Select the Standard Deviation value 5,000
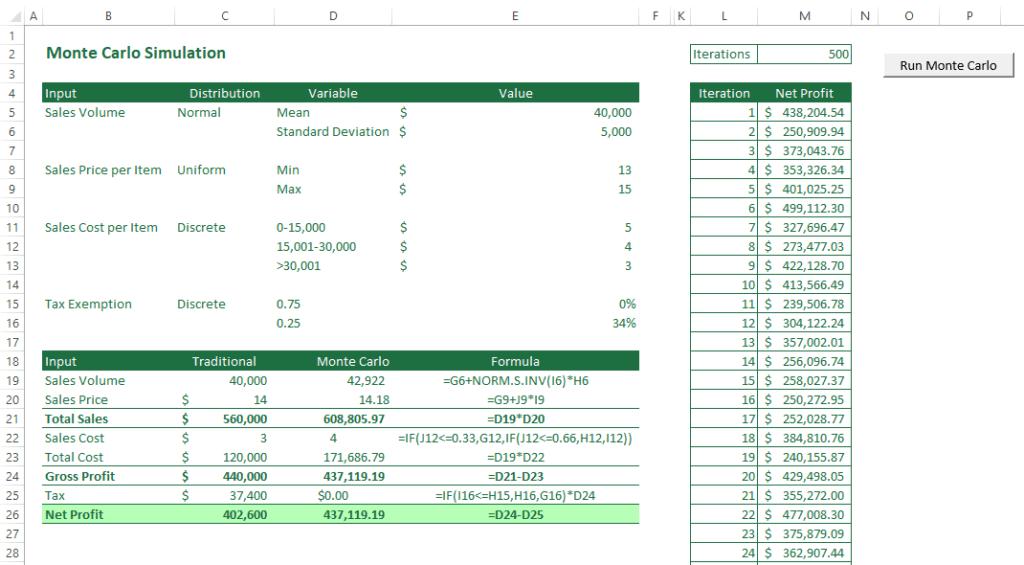The height and width of the screenshot is (565, 1024). 515,131
